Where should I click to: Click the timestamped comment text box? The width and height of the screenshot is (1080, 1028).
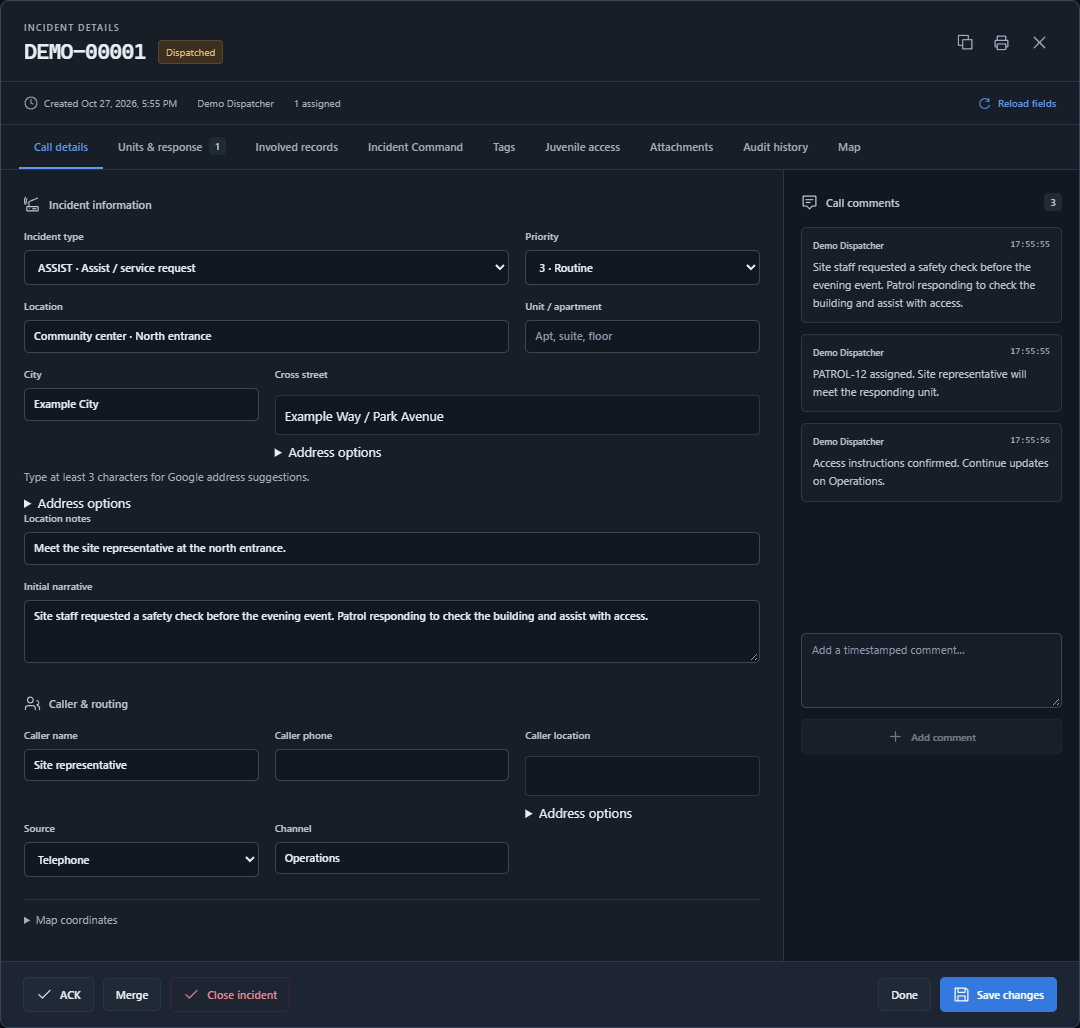[x=931, y=670]
